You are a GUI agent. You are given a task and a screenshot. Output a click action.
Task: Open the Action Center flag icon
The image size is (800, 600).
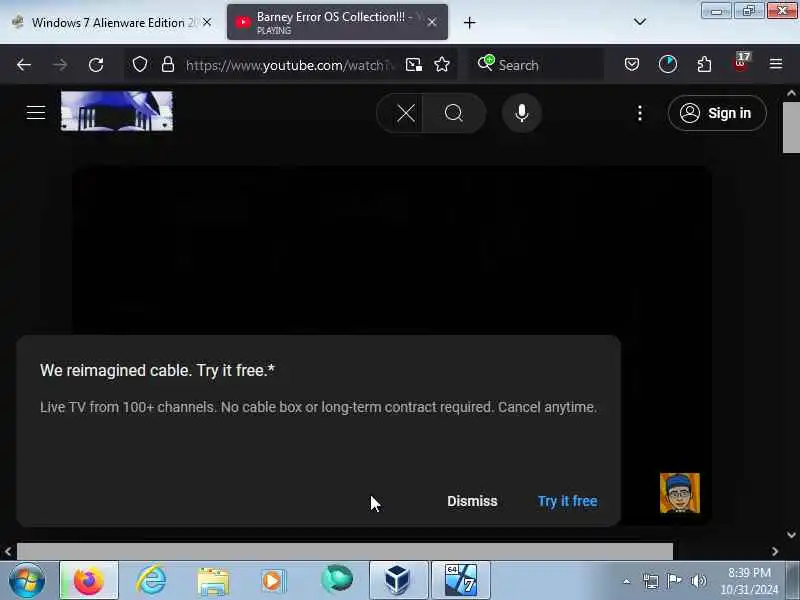(x=674, y=581)
